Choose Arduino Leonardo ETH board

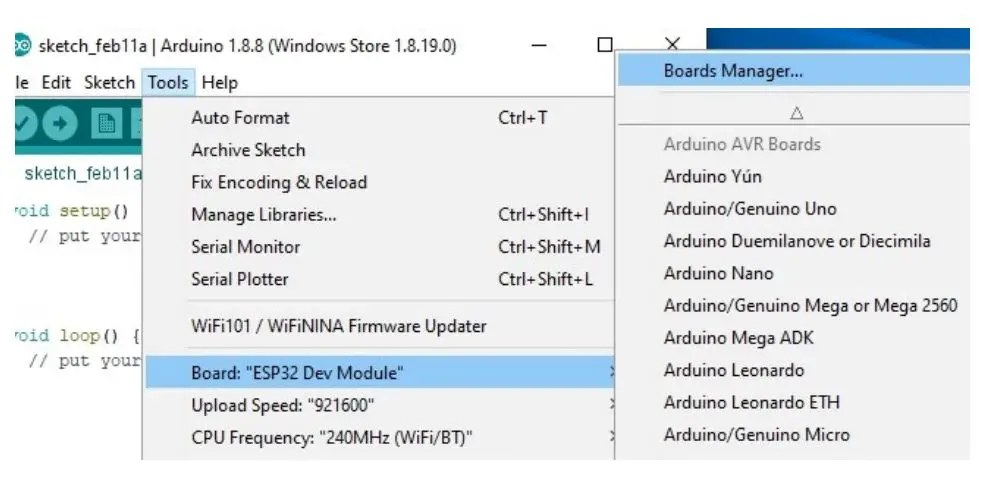point(751,402)
